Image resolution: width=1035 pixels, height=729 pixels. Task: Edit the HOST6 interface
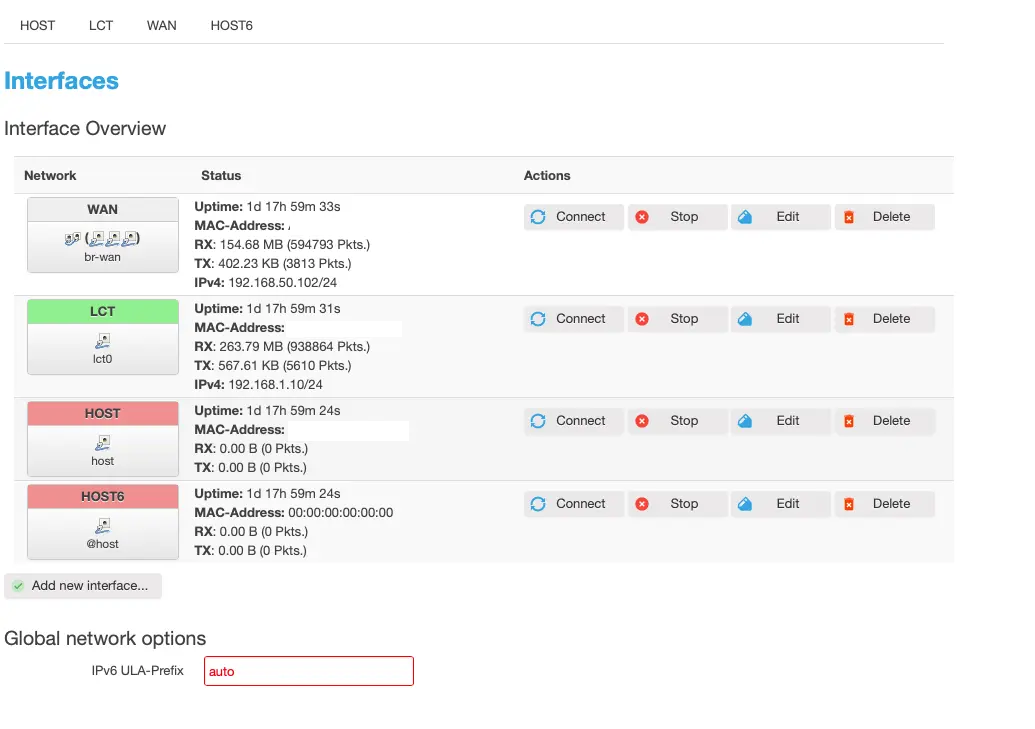pyautogui.click(x=781, y=504)
